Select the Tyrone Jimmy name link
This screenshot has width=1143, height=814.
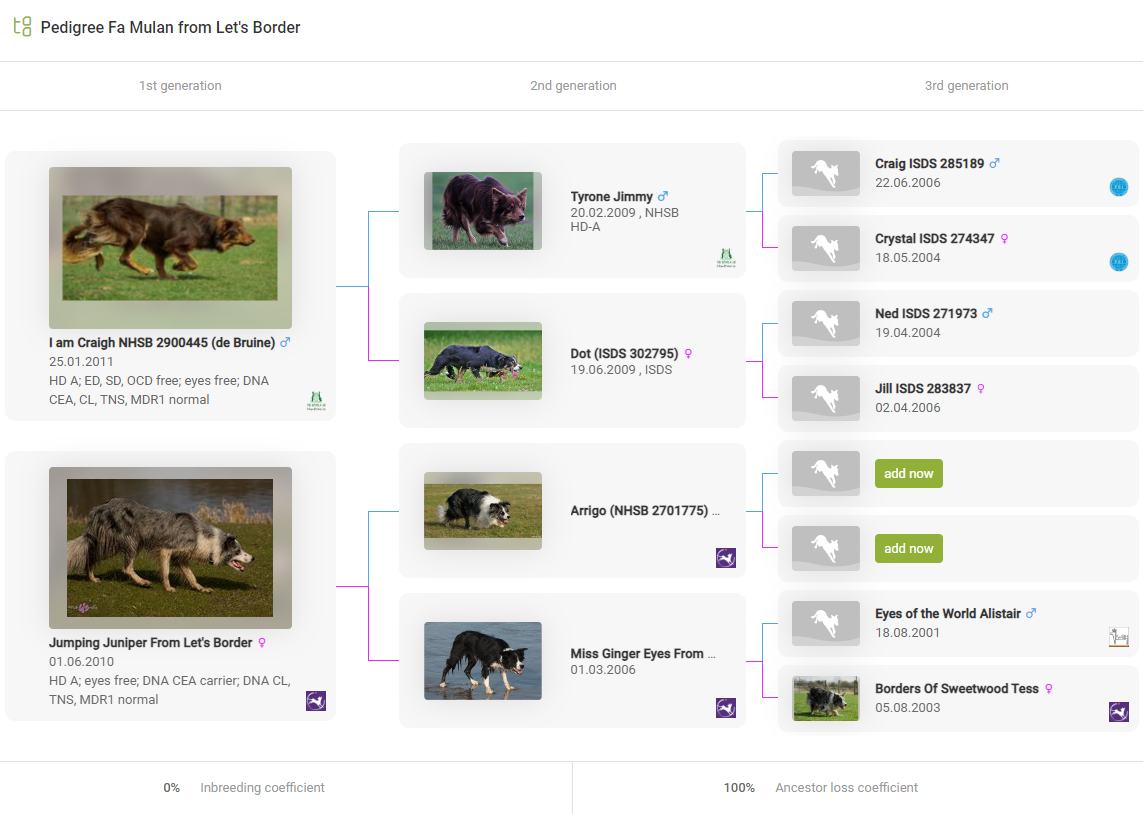(x=611, y=197)
